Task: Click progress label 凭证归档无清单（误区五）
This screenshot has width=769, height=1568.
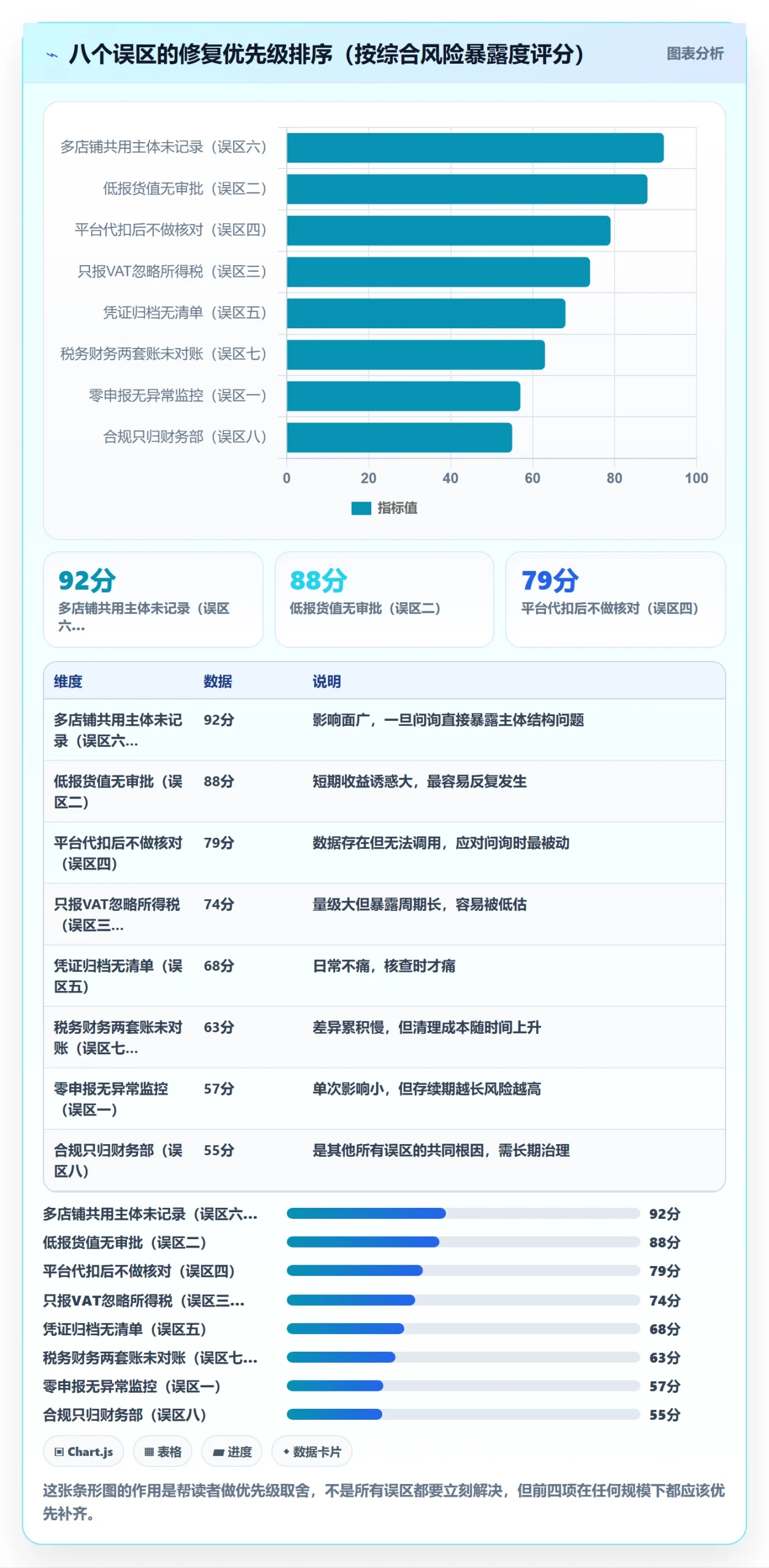Action: tap(124, 1329)
